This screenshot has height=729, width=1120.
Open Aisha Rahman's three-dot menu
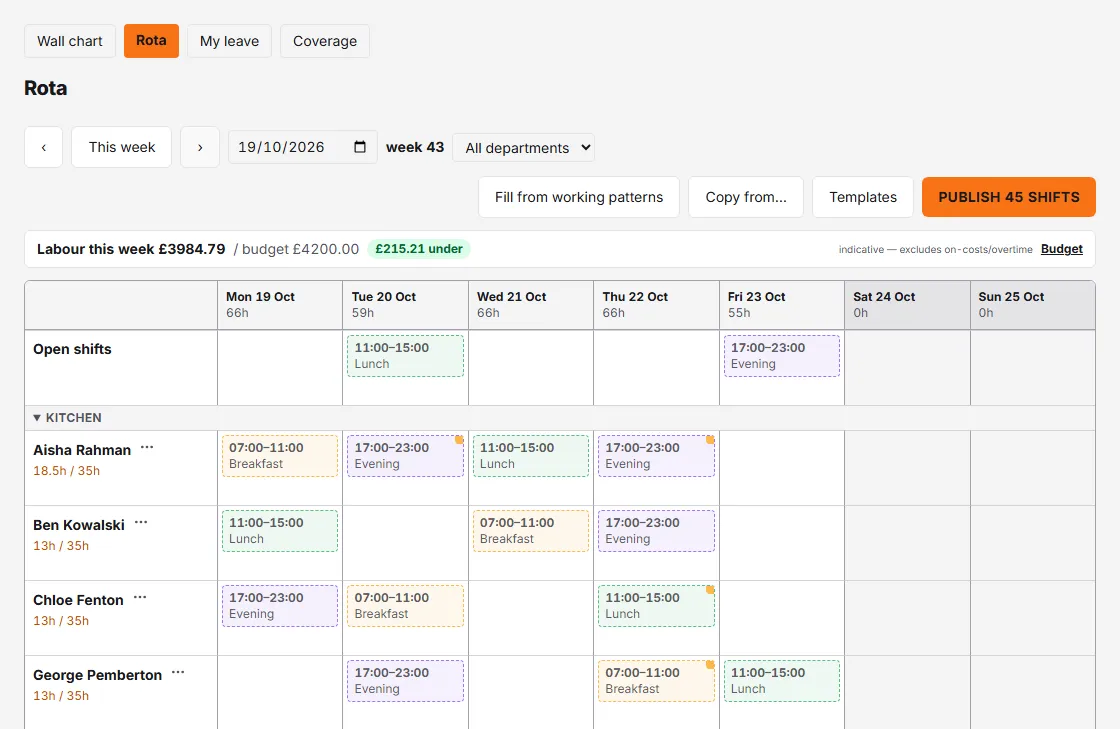point(147,448)
